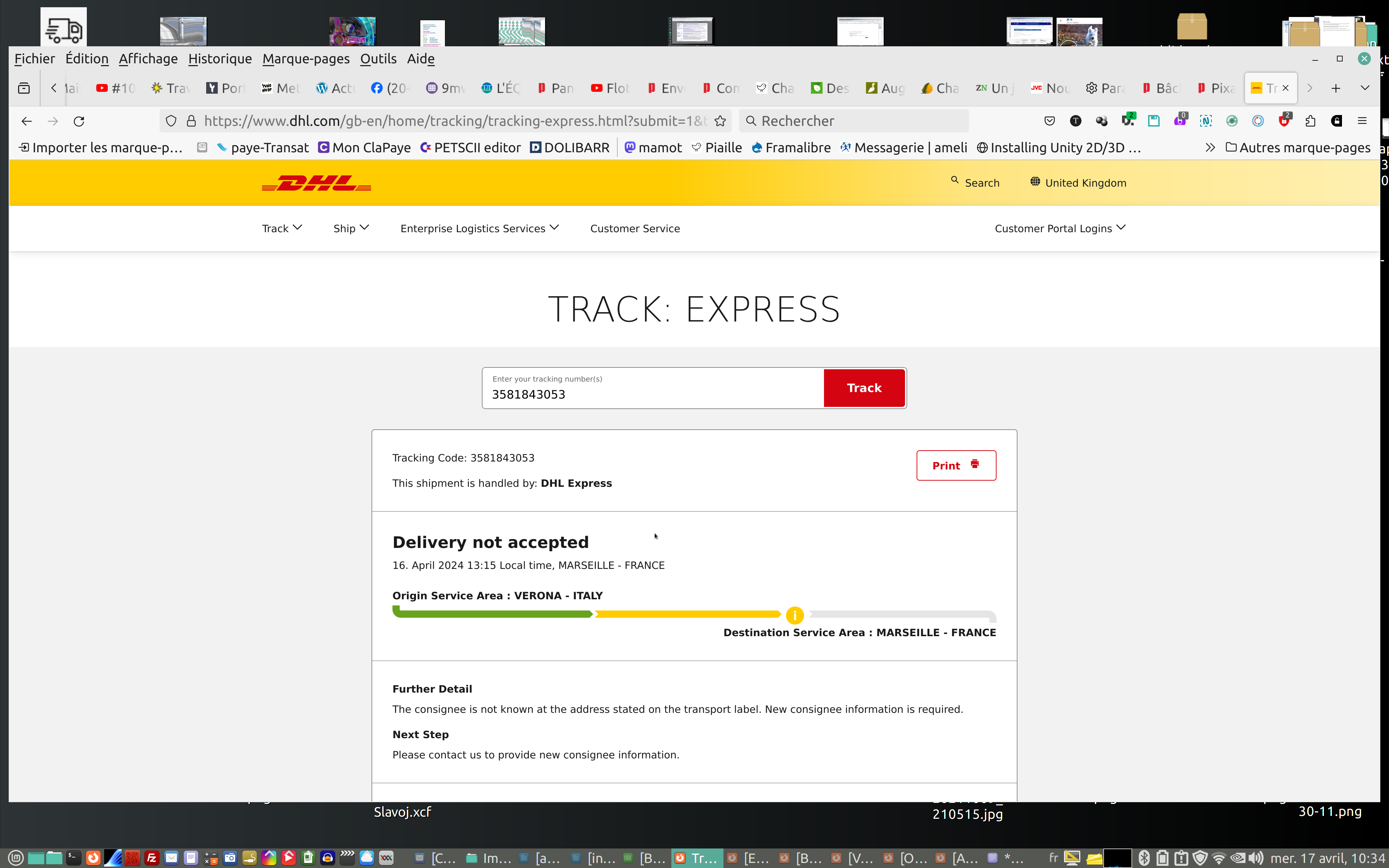Click the yellow info status marker
Screen dimensions: 1389x868
click(x=794, y=616)
